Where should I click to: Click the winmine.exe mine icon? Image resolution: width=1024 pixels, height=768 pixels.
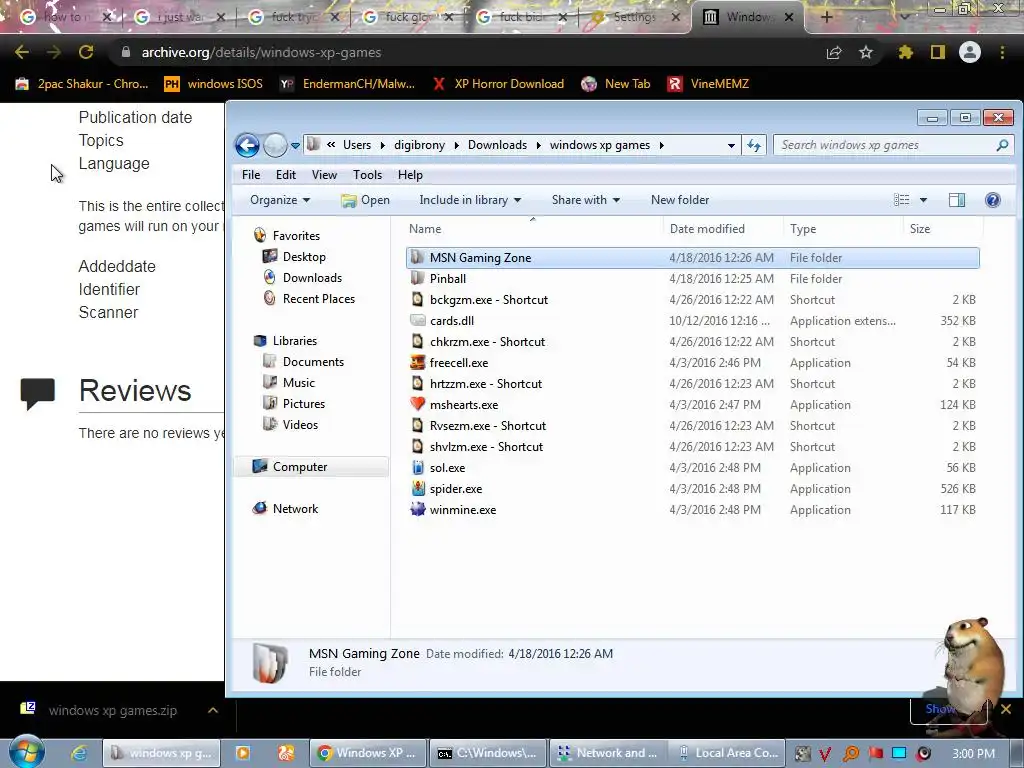pyautogui.click(x=417, y=509)
